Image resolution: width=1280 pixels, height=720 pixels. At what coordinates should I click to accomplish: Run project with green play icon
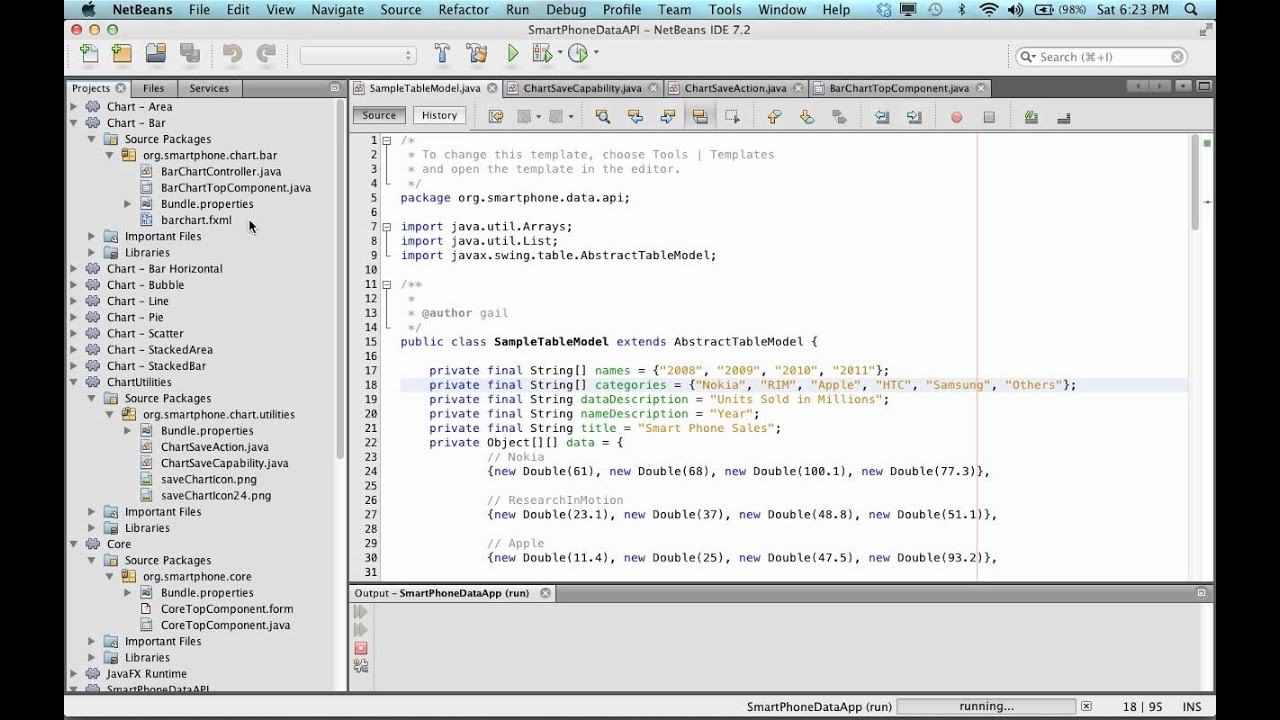[x=513, y=54]
